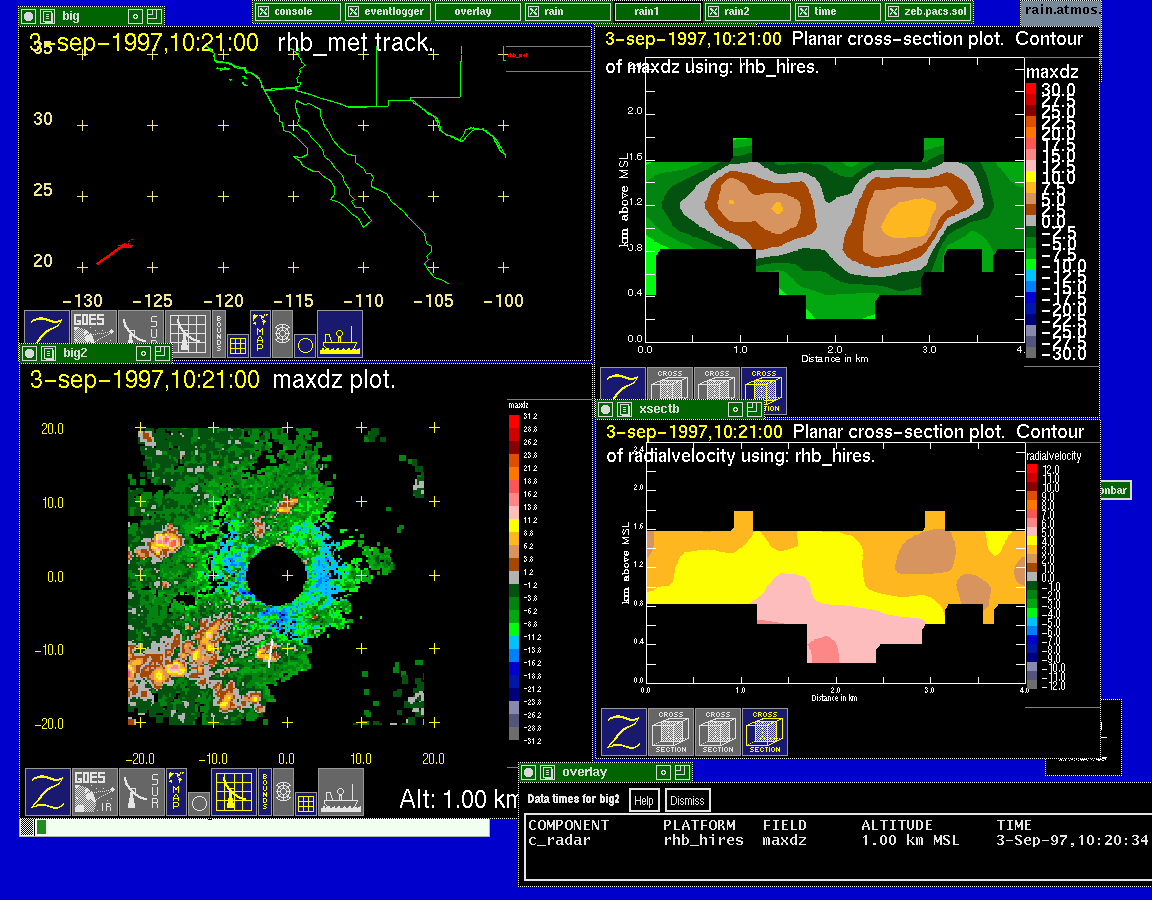Image resolution: width=1152 pixels, height=900 pixels.
Task: Toggle the BOUNDS icon in big2 window
Action: tap(265, 791)
